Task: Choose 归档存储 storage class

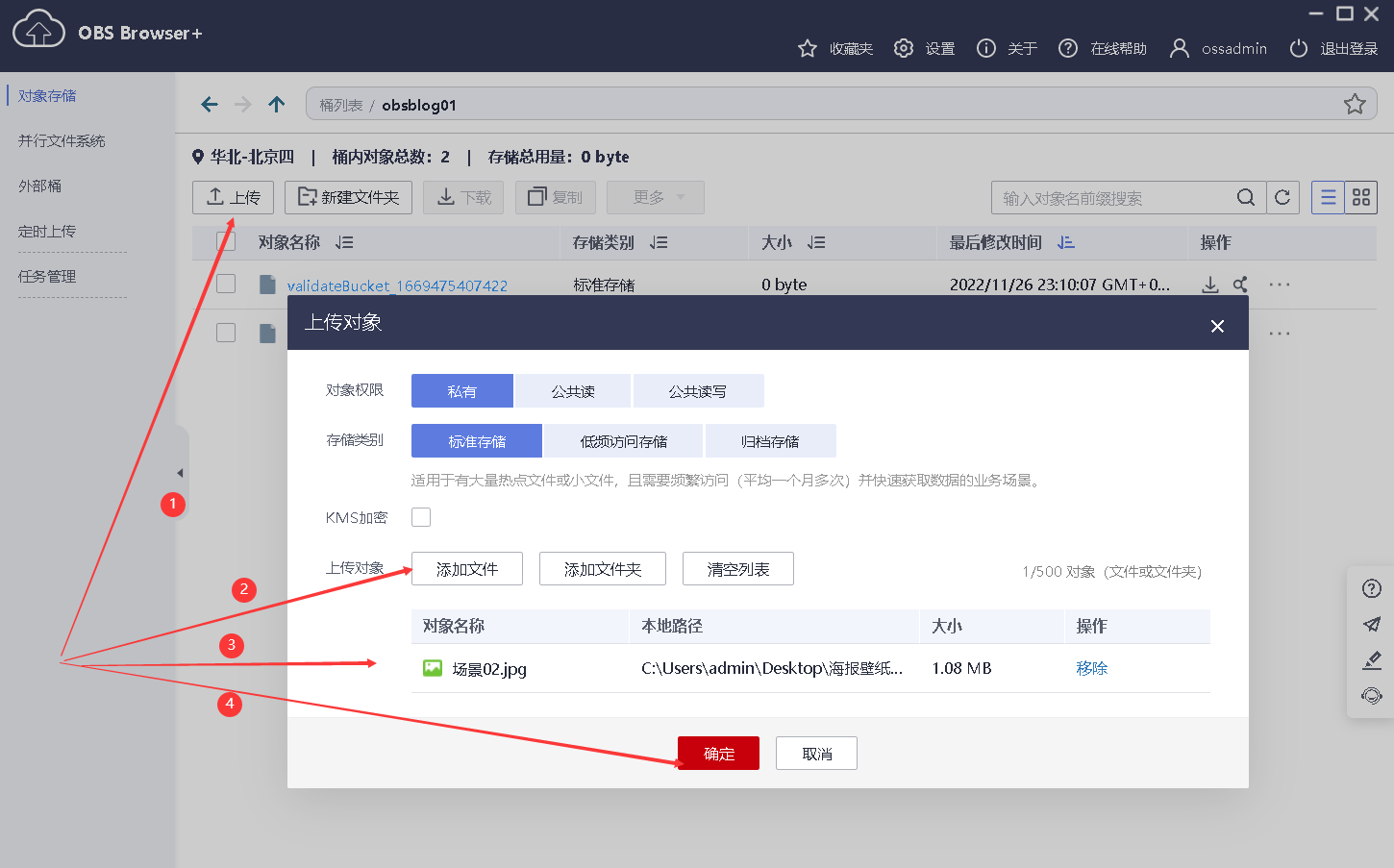Action: [x=771, y=441]
